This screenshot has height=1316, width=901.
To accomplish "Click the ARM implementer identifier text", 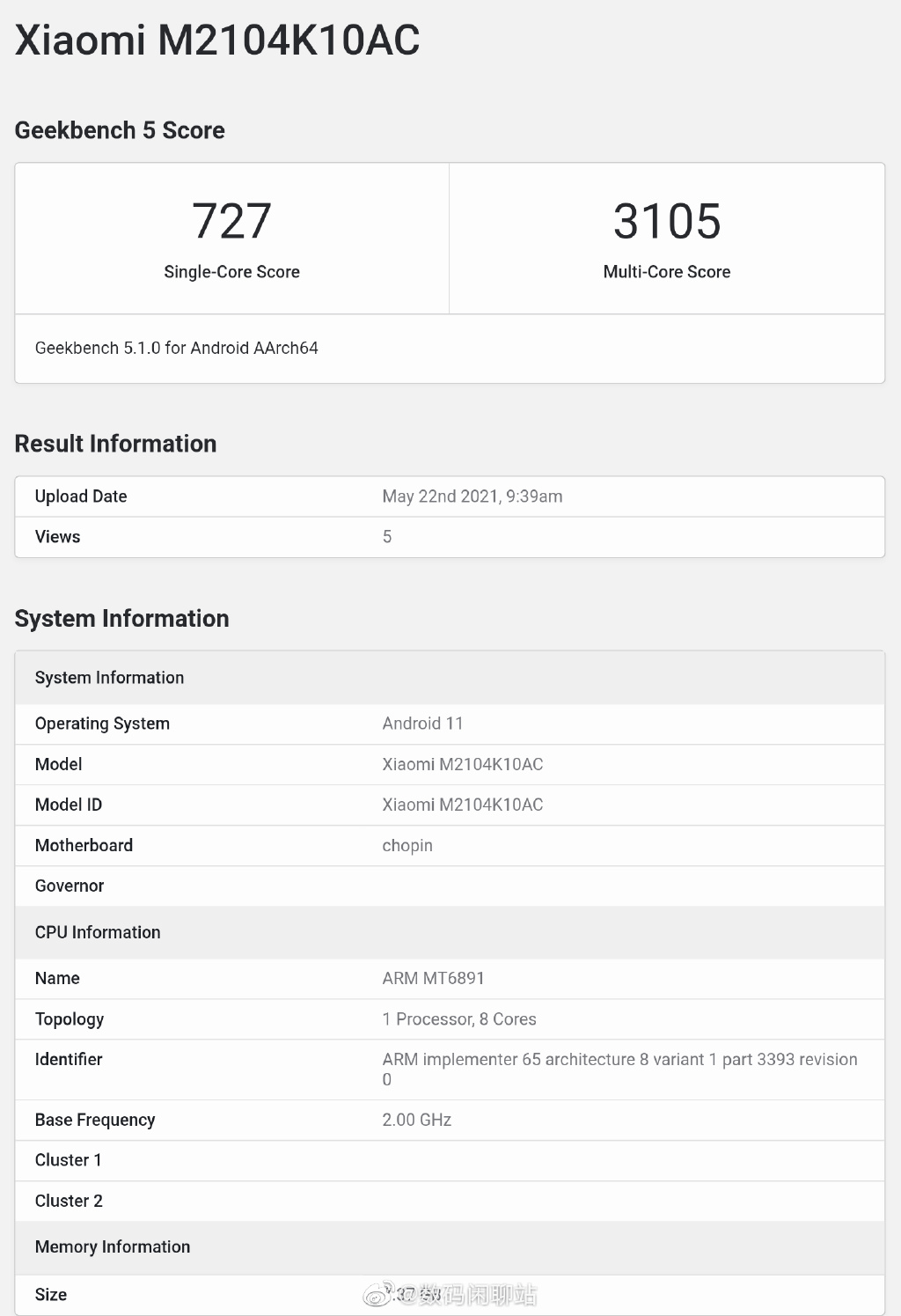I will [619, 1060].
